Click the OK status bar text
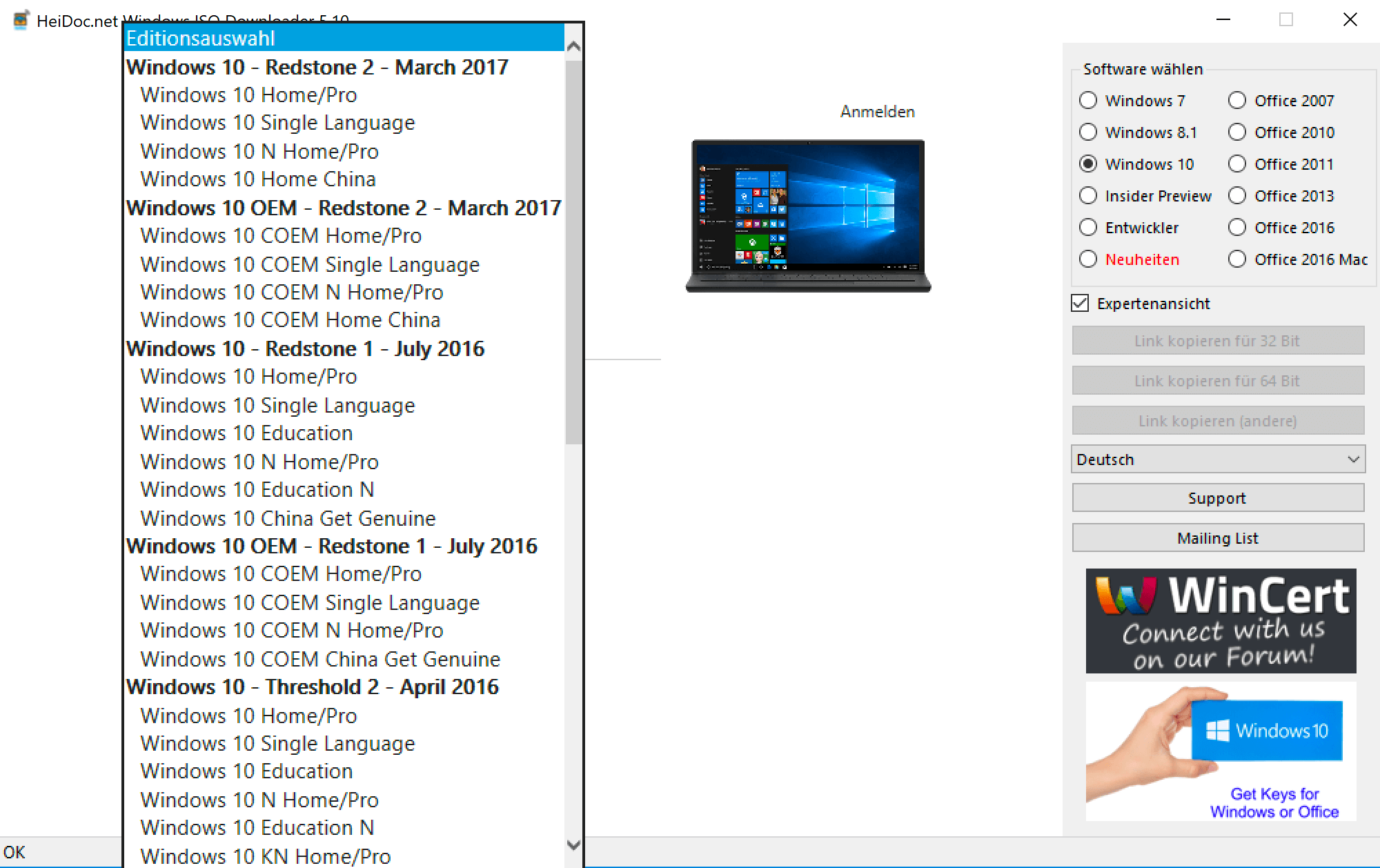1380x868 pixels. click(14, 852)
